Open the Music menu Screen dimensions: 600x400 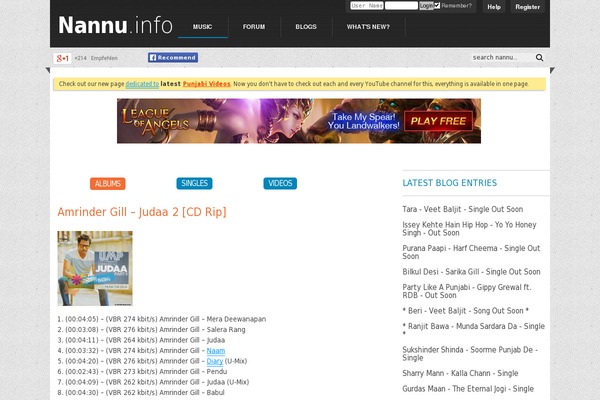[x=202, y=27]
